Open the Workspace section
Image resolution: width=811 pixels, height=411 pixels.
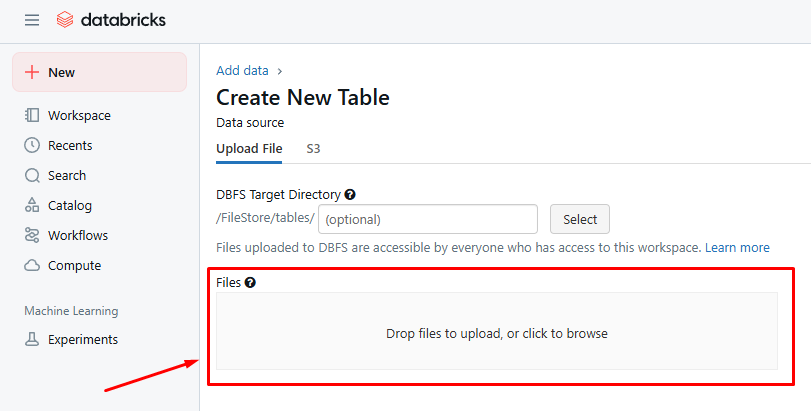(79, 115)
